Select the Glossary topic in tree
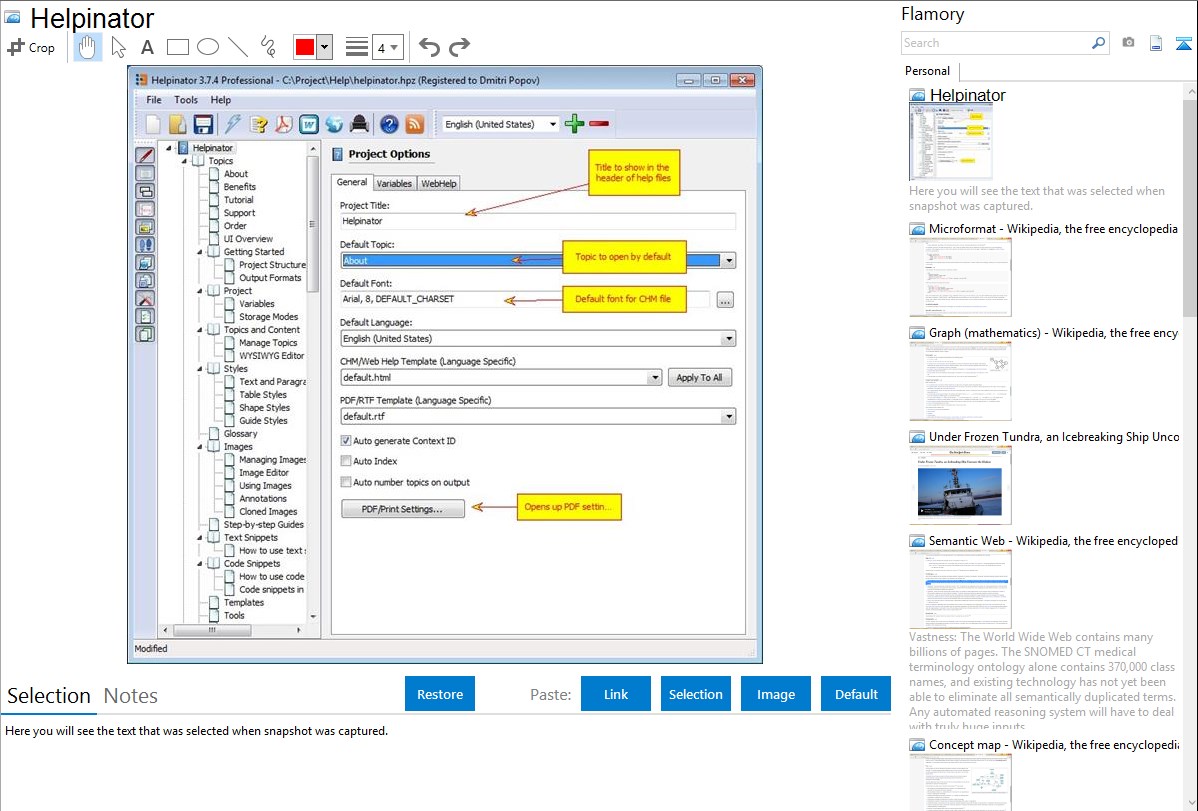The image size is (1198, 811). (240, 433)
